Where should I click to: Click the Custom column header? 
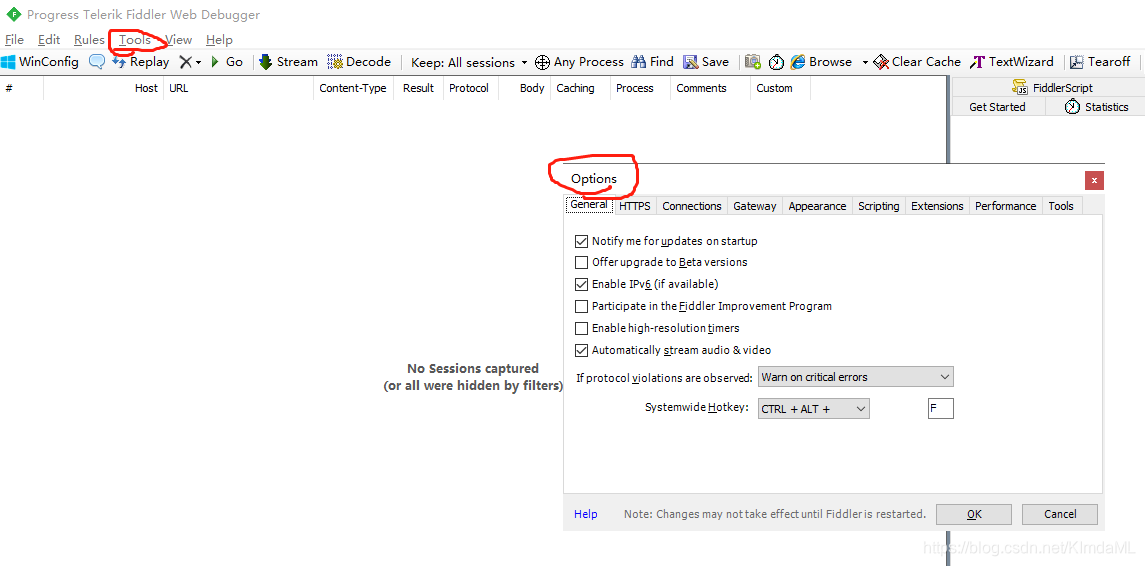[x=780, y=88]
